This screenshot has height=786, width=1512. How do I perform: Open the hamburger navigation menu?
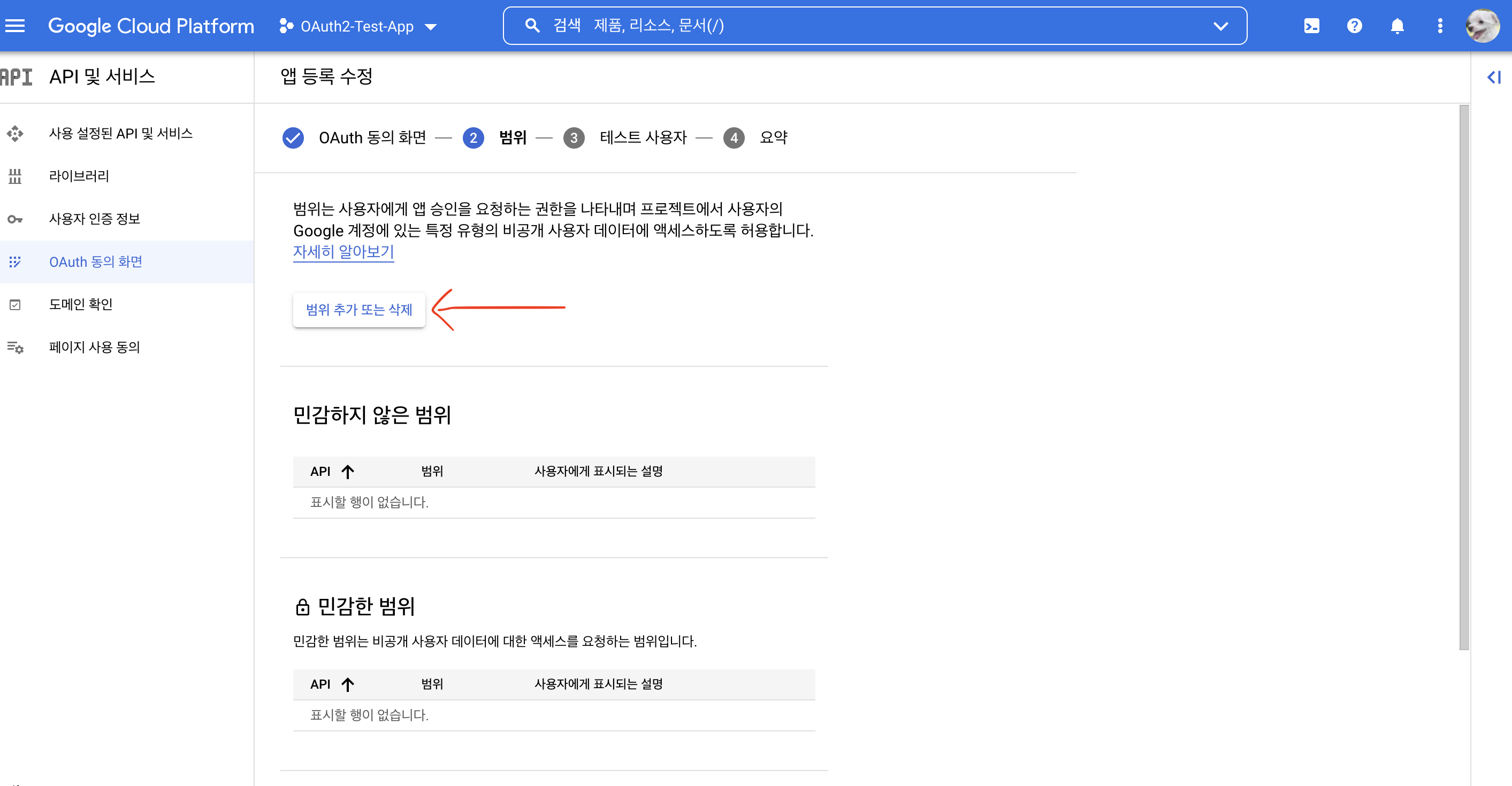(x=16, y=26)
